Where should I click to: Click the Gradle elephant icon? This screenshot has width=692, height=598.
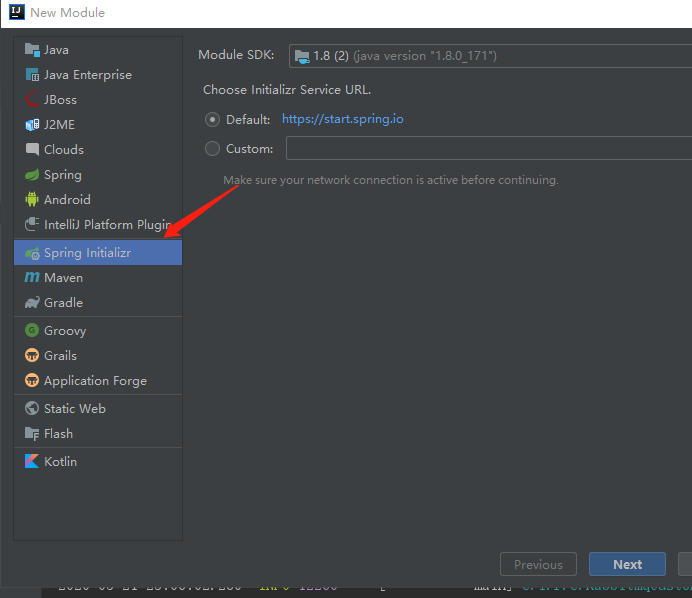click(x=32, y=303)
